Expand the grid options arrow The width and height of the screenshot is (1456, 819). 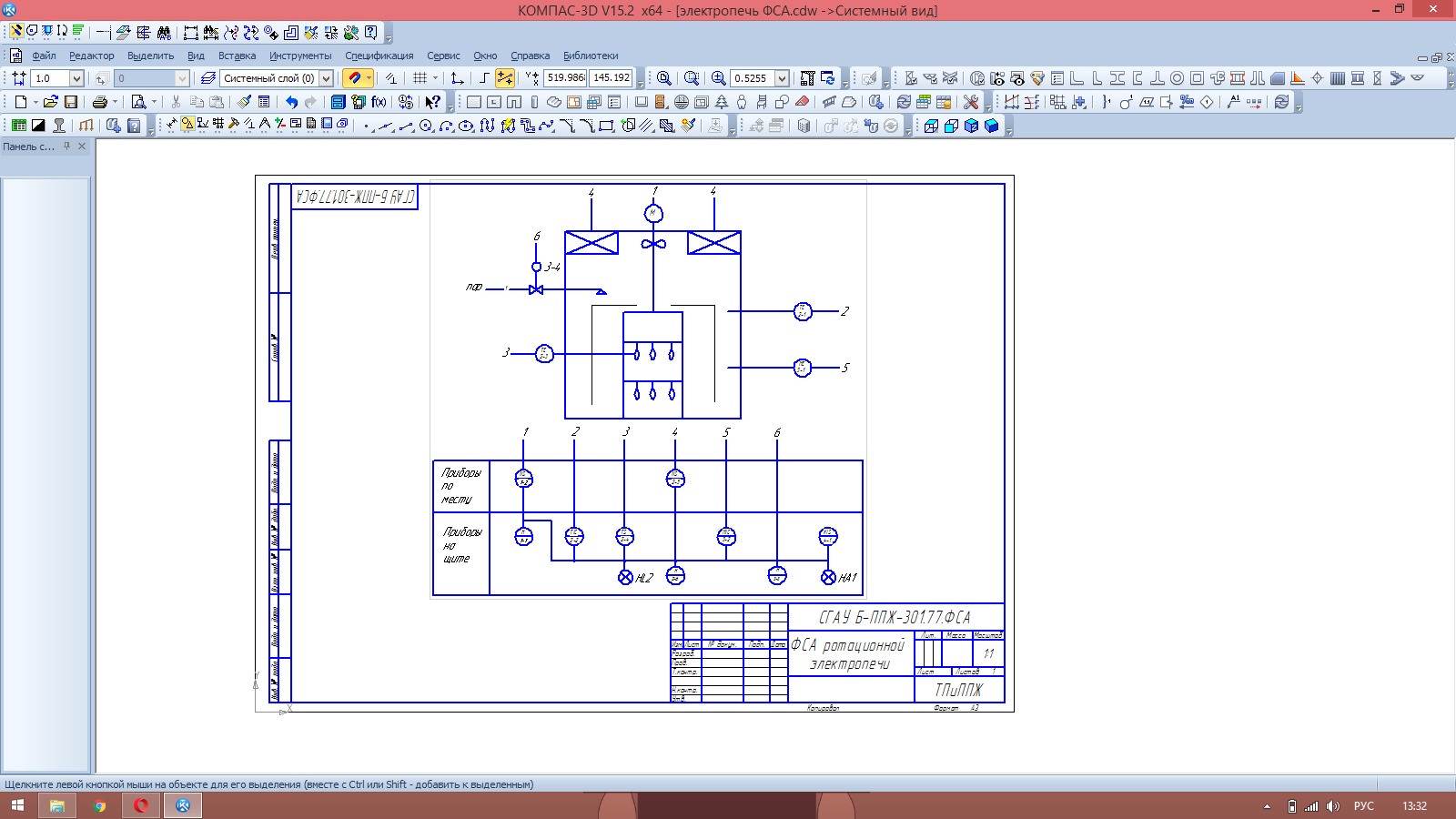click(435, 78)
